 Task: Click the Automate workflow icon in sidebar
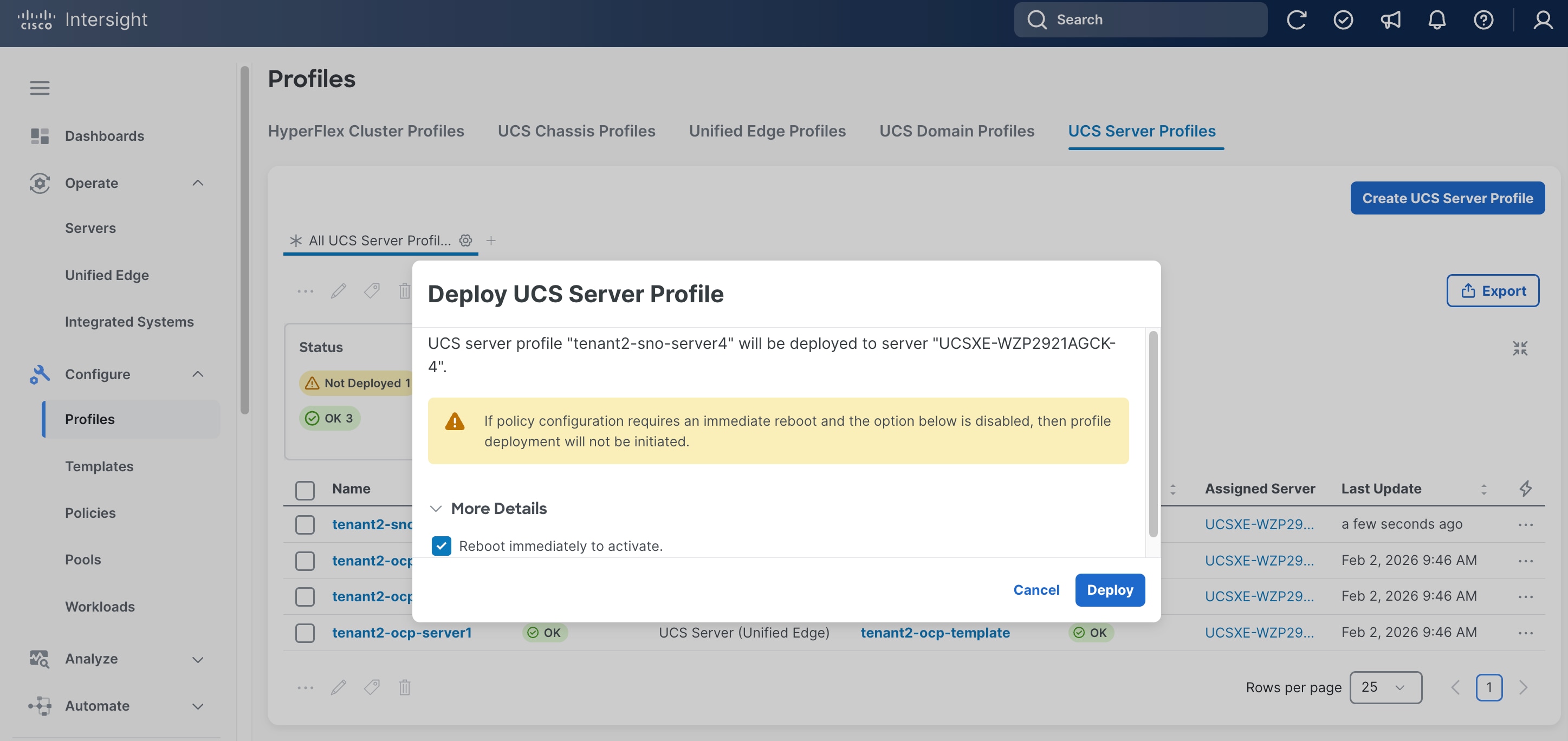click(x=40, y=706)
